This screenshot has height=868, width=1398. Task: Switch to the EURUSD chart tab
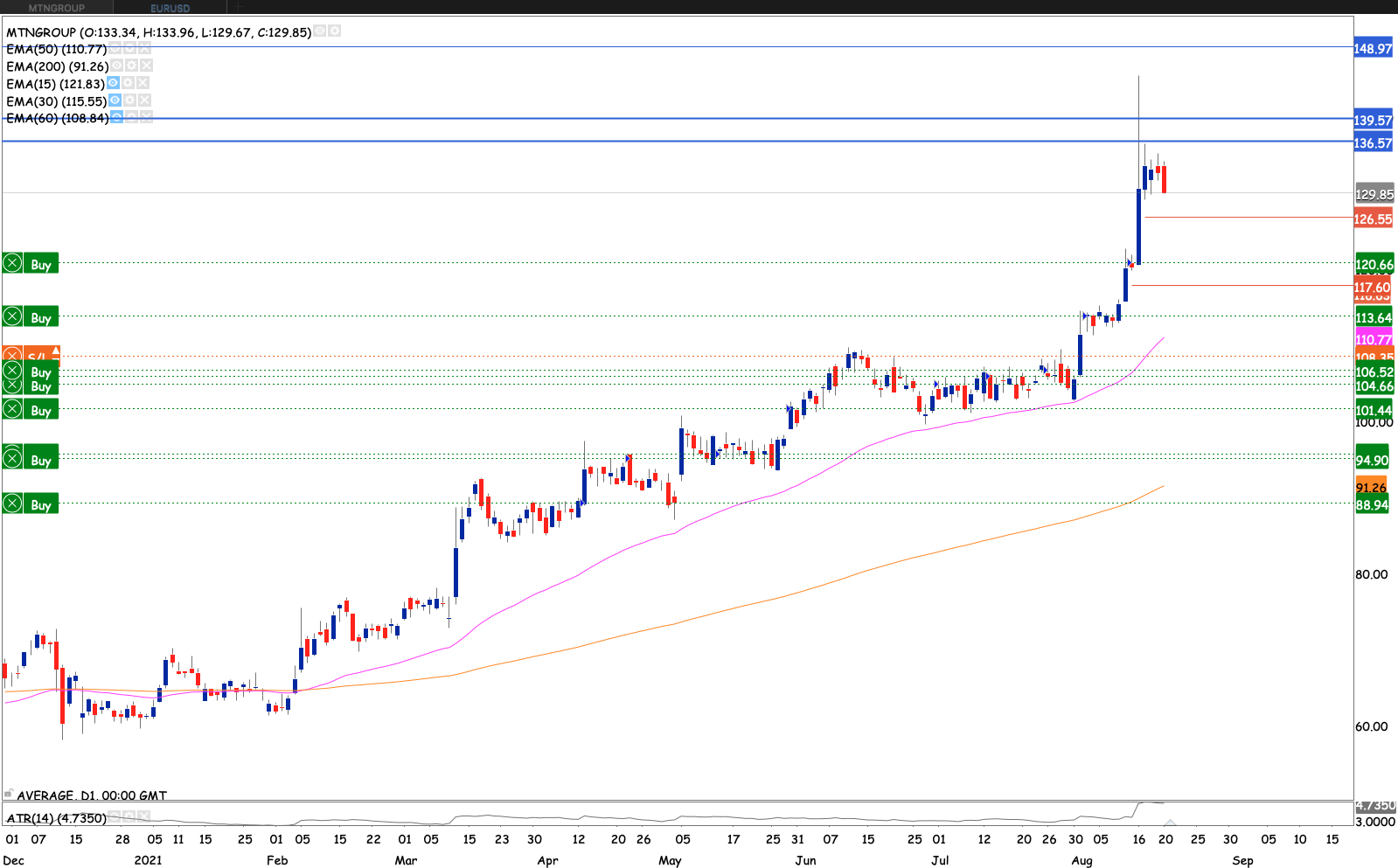click(170, 8)
